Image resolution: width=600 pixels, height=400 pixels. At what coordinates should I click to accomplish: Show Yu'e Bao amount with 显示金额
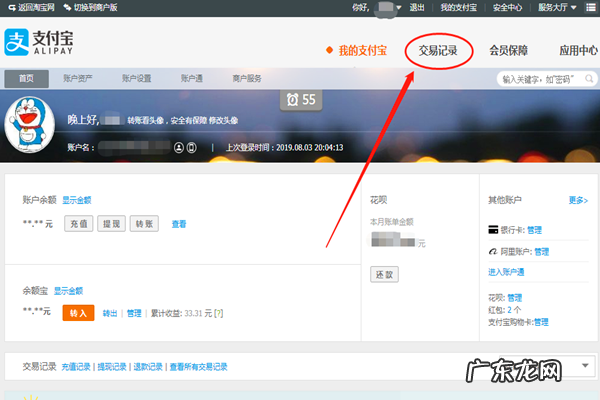[68, 291]
